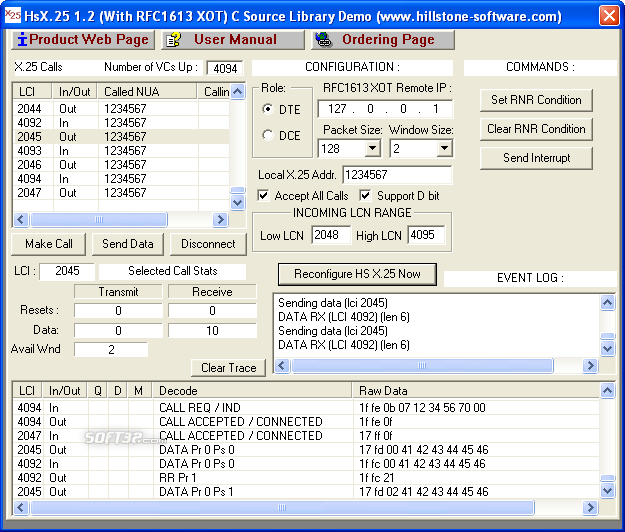The height and width of the screenshot is (532, 625).
Task: Select call row with LCI 4093
Action: pos(121,151)
